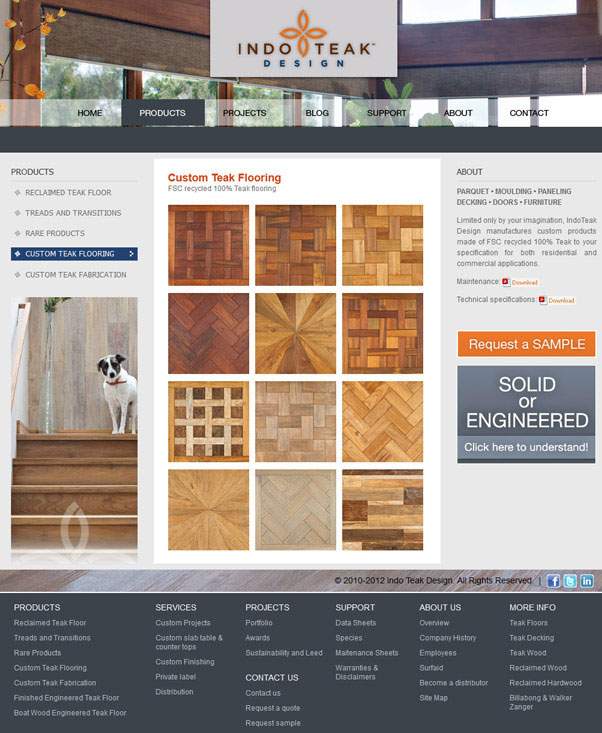Screen dimensions: 602x733
Task: Click the Maintenance PDF download icon
Action: [x=506, y=282]
